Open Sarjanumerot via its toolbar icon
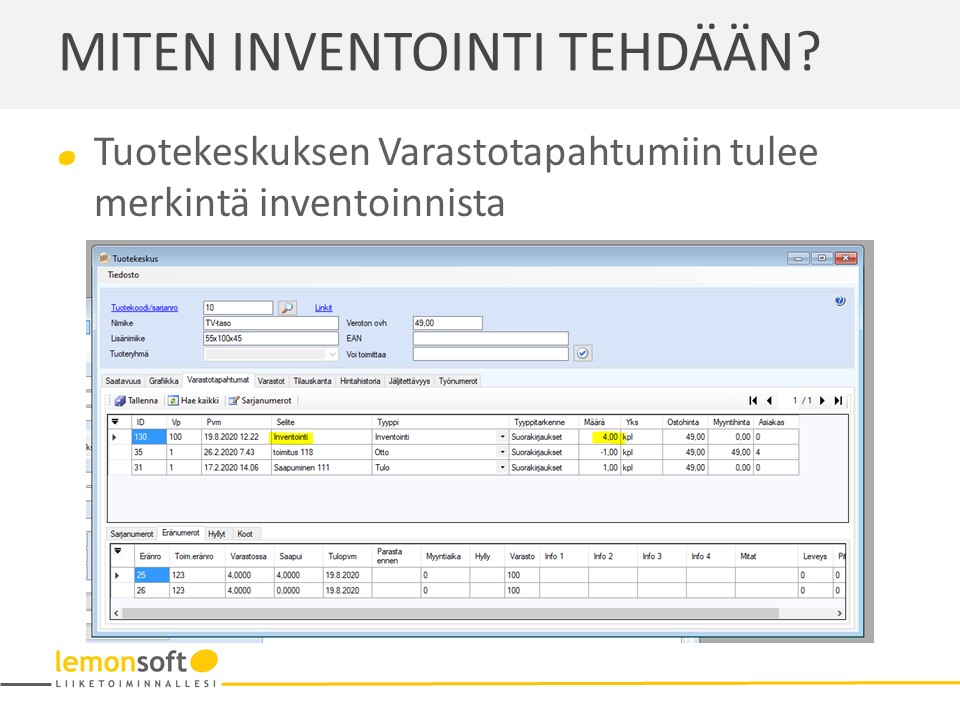Viewport: 960px width, 720px height. point(233,400)
